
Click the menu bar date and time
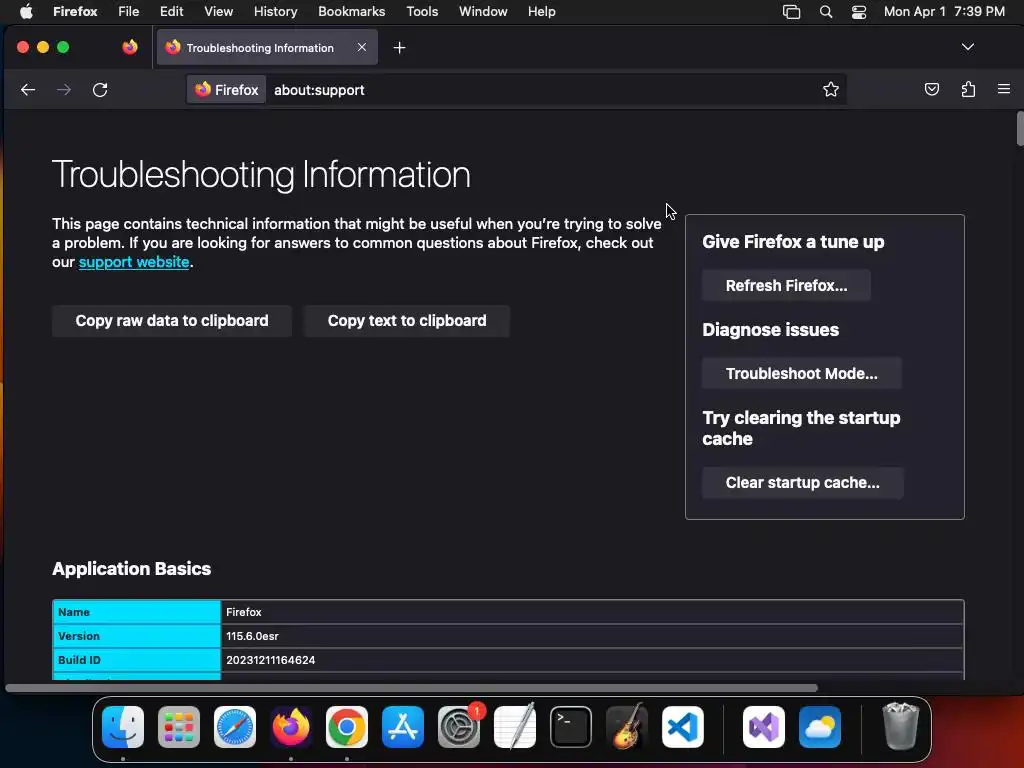tap(944, 12)
